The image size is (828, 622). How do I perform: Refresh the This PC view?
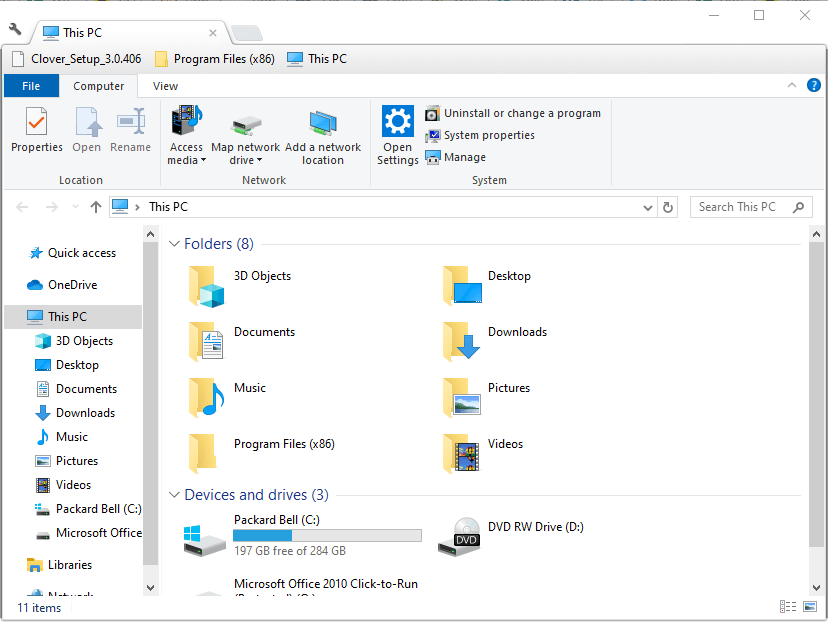667,208
